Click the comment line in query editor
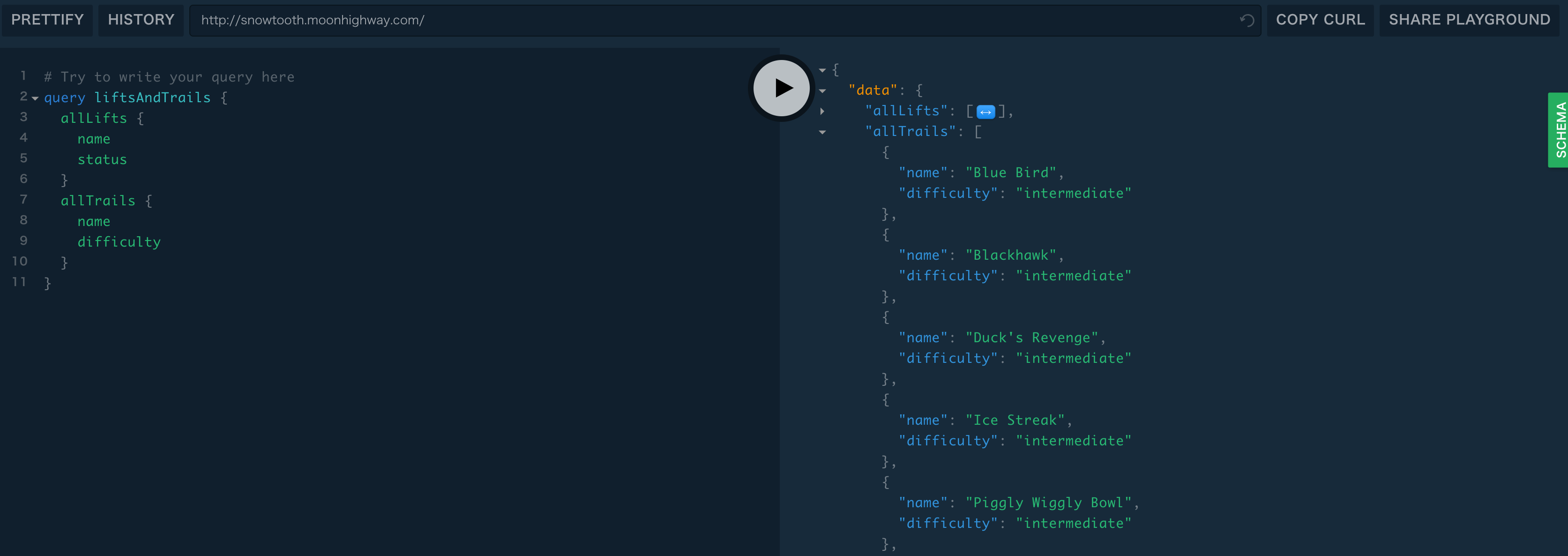The width and height of the screenshot is (1568, 556). 169,77
